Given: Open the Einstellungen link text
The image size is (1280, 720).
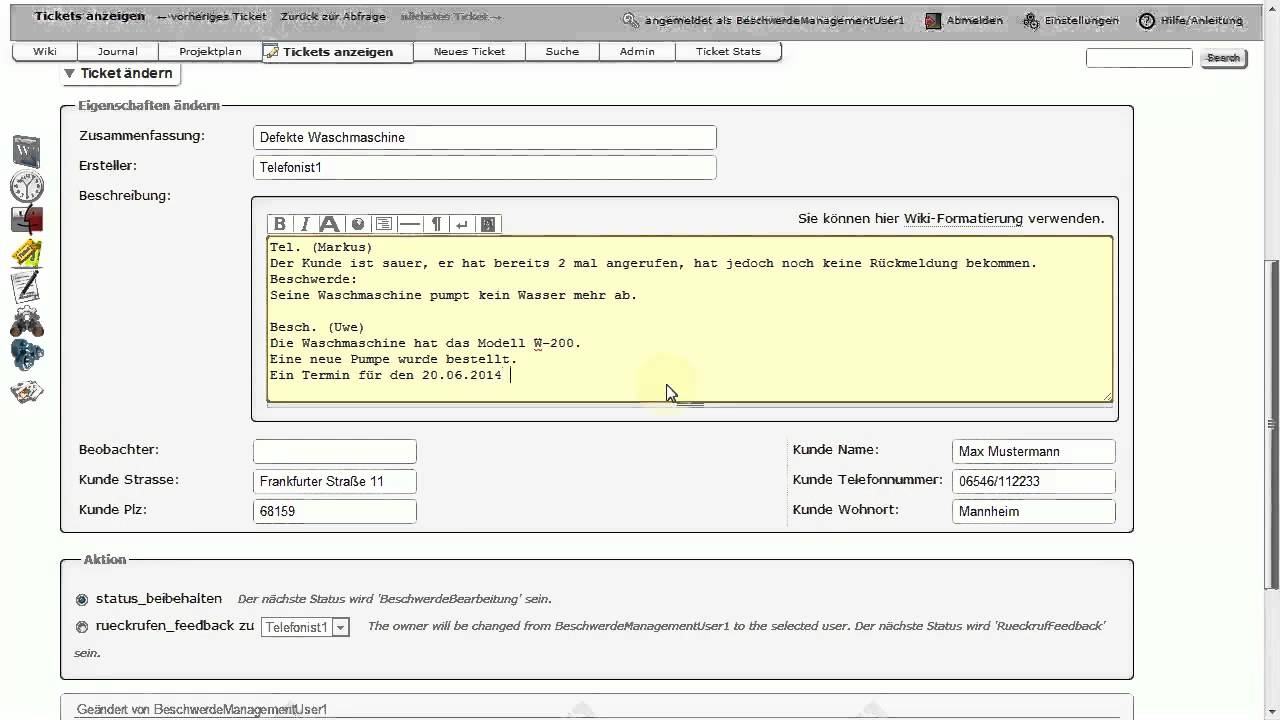Looking at the screenshot, I should pyautogui.click(x=1082, y=21).
